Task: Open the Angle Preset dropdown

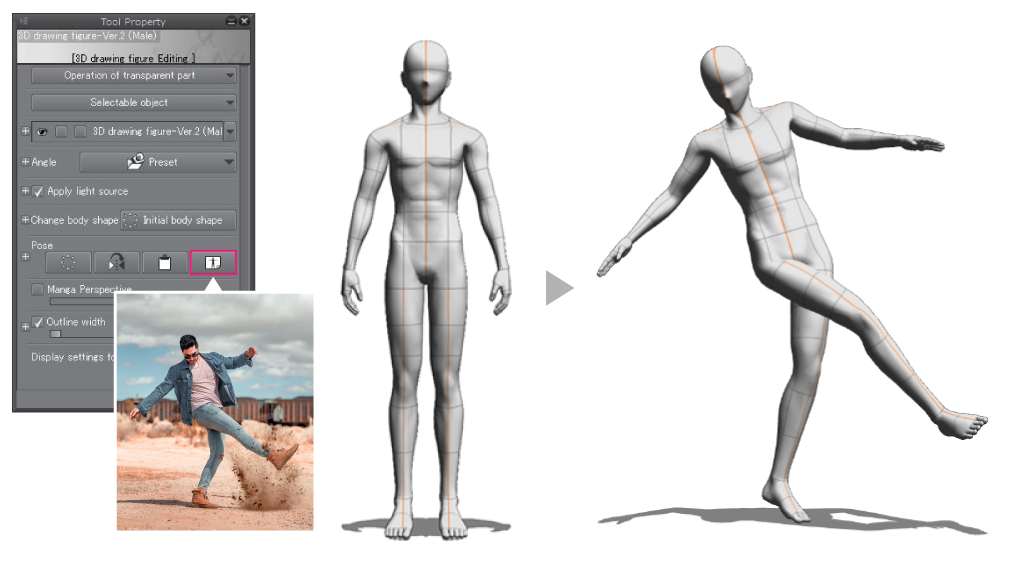Action: pos(158,162)
